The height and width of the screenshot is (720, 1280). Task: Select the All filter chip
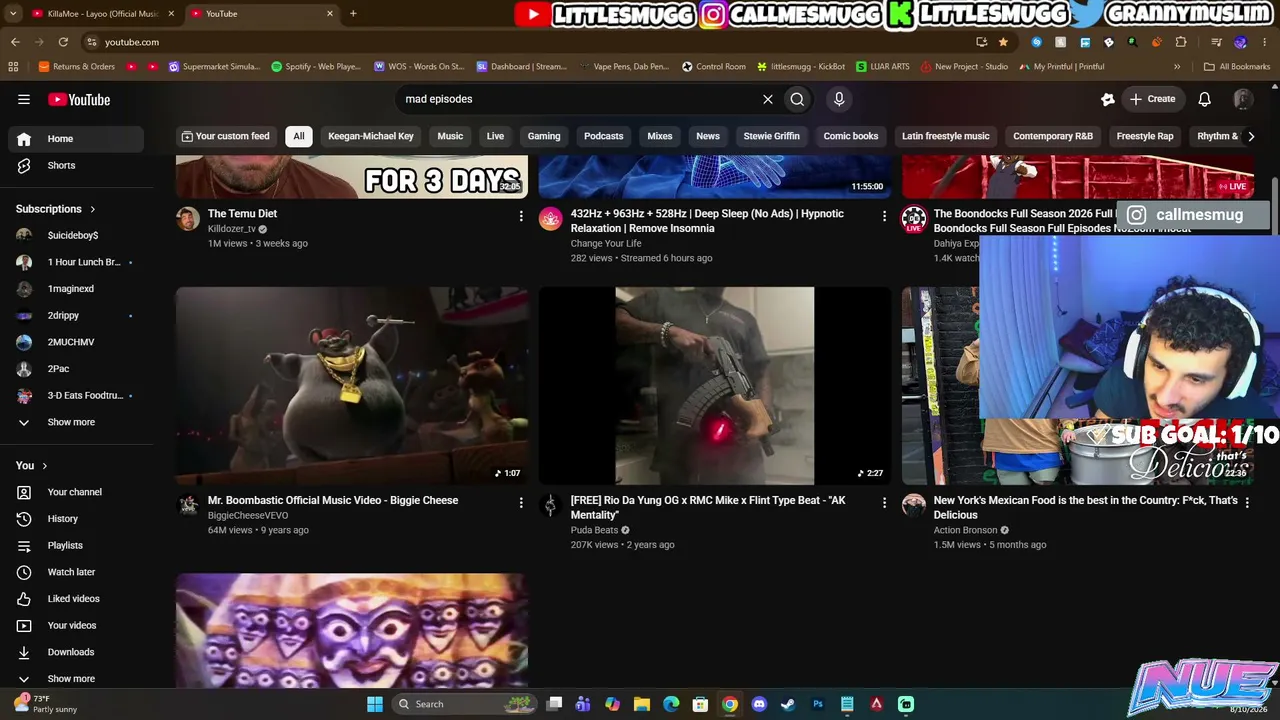click(299, 136)
